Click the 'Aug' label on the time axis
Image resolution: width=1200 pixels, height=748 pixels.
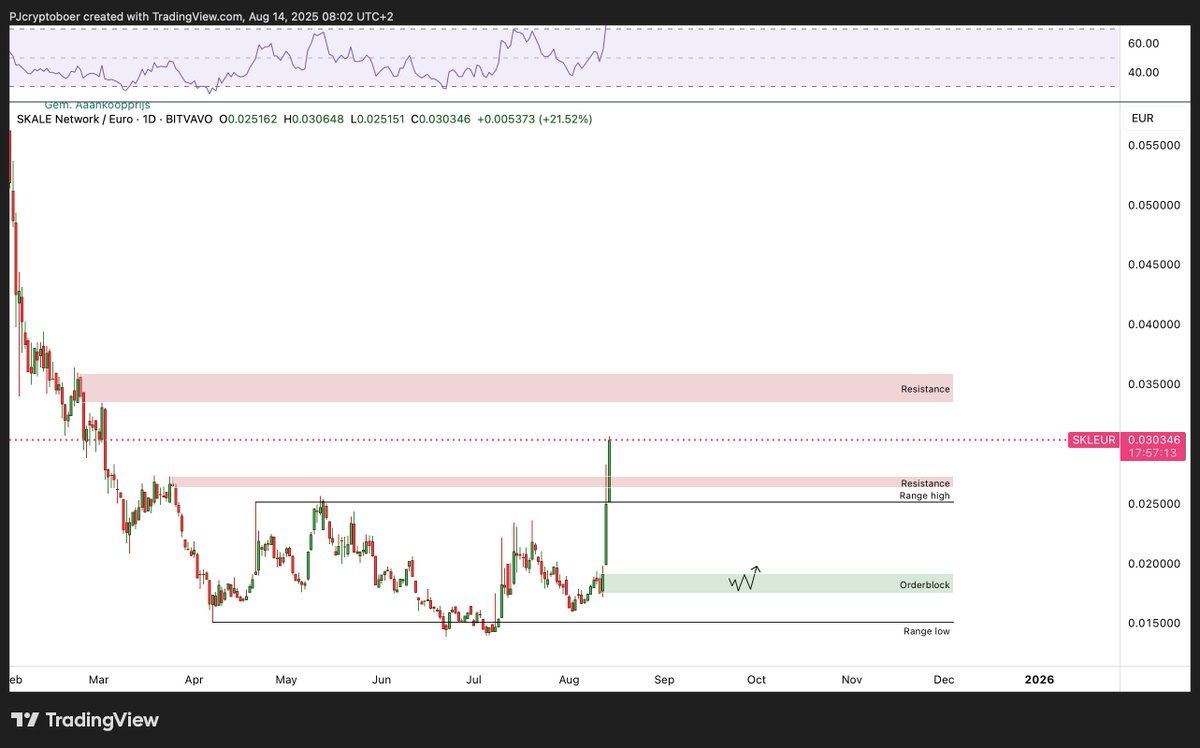[x=569, y=680]
